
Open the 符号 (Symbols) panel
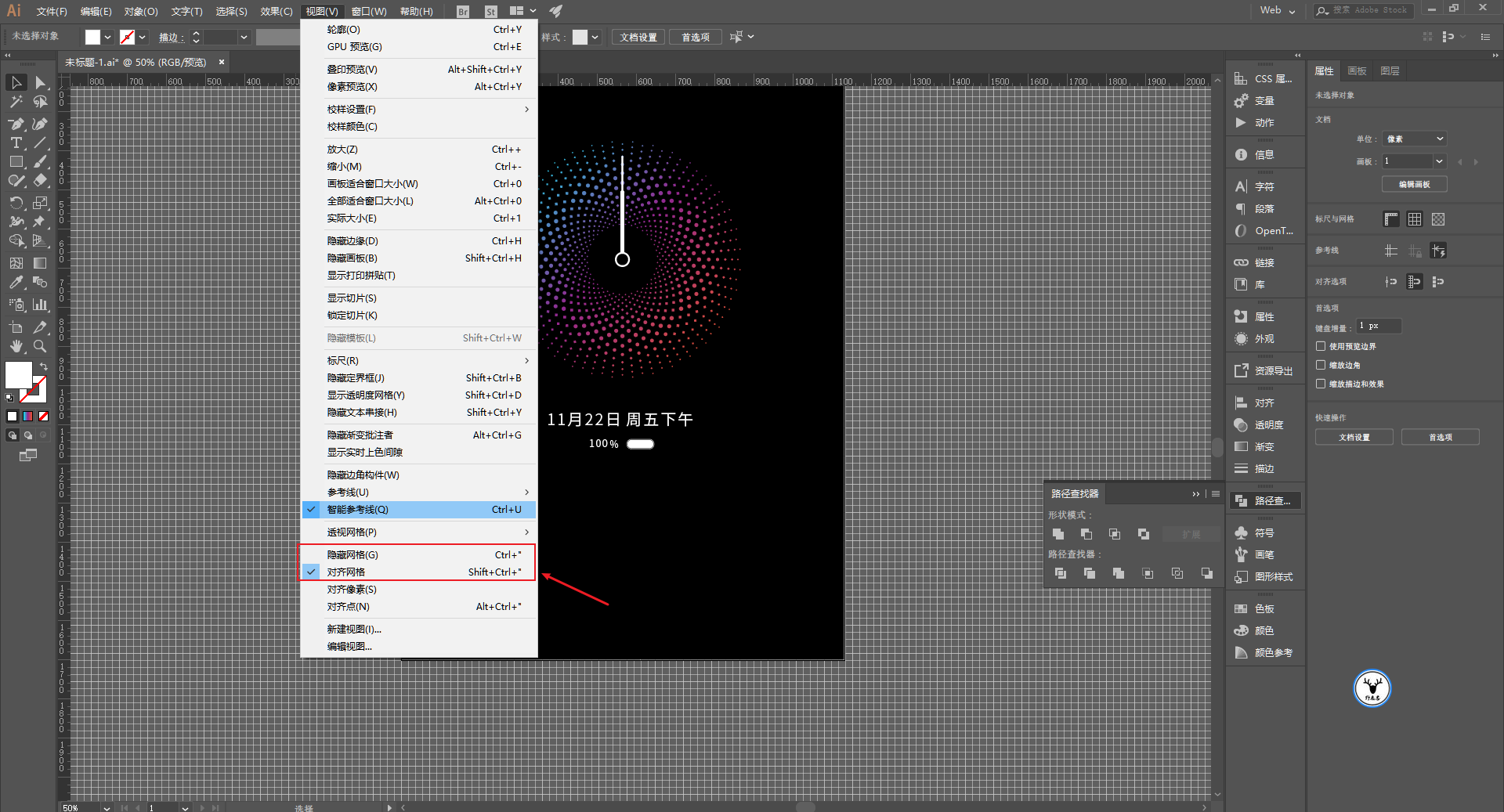1264,532
